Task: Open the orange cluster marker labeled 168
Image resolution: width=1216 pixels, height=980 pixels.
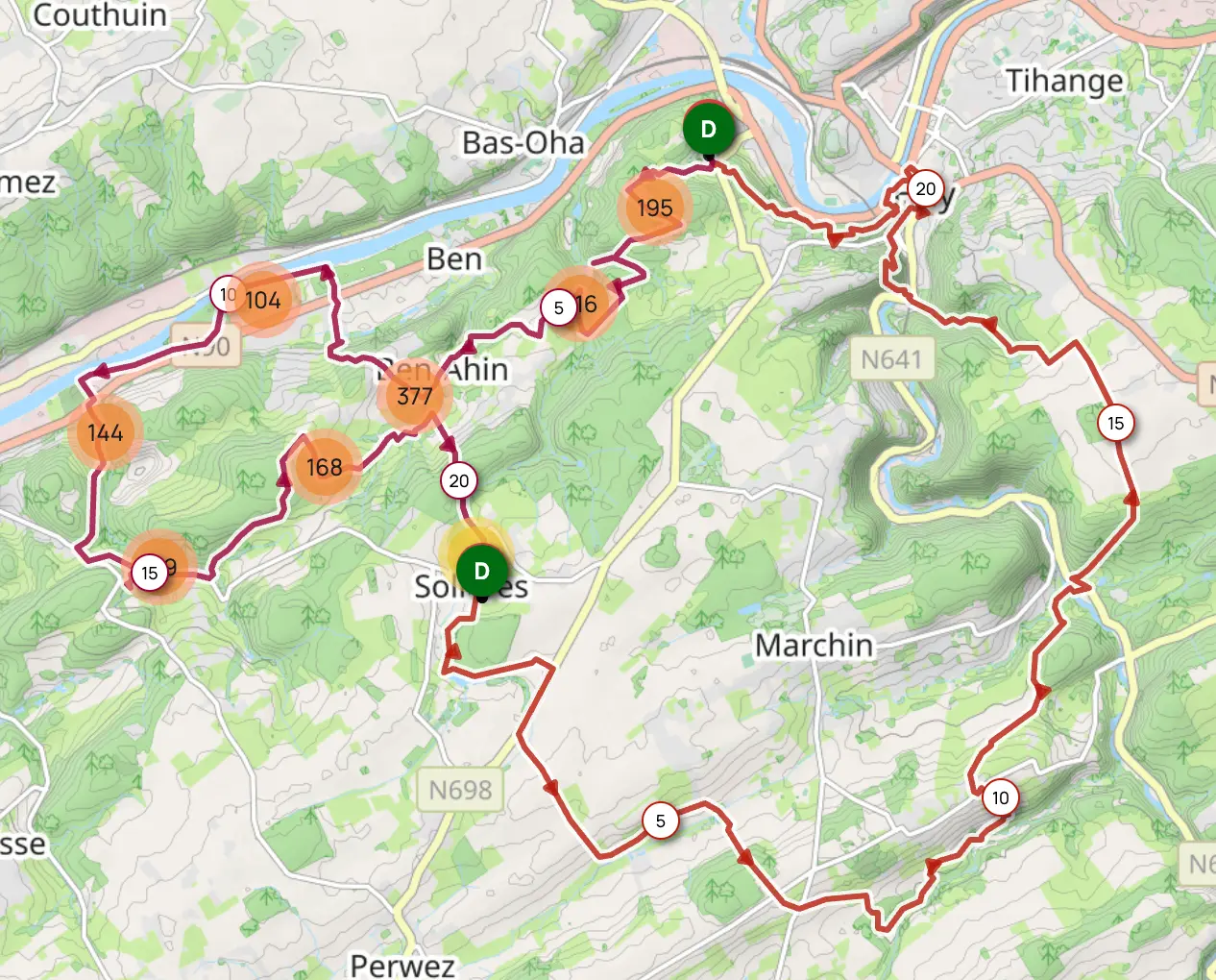Action: point(324,467)
